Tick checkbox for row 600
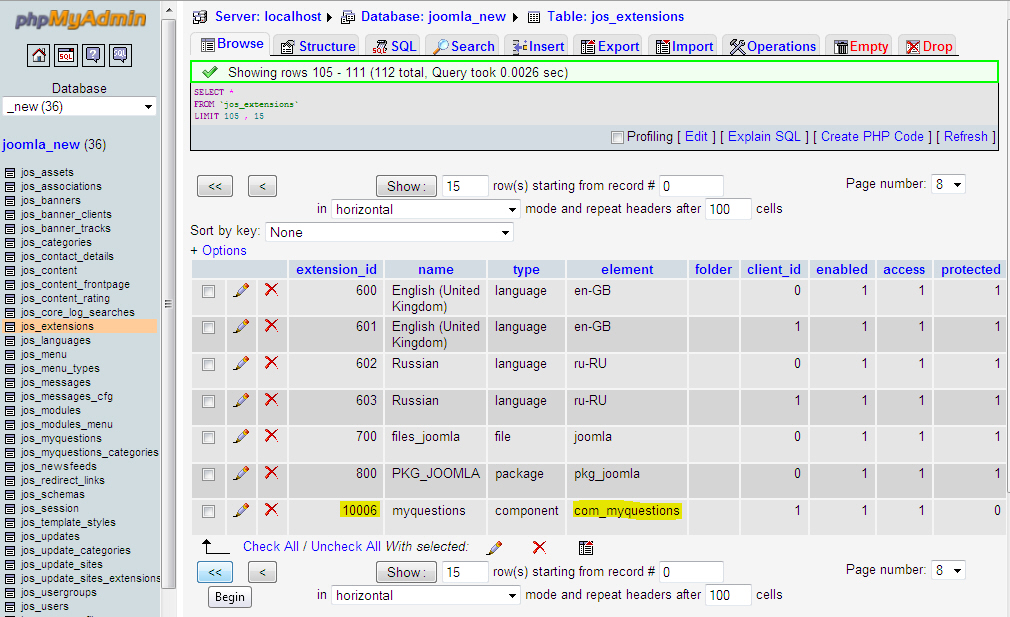Viewport: 1010px width, 617px height. pyautogui.click(x=208, y=292)
